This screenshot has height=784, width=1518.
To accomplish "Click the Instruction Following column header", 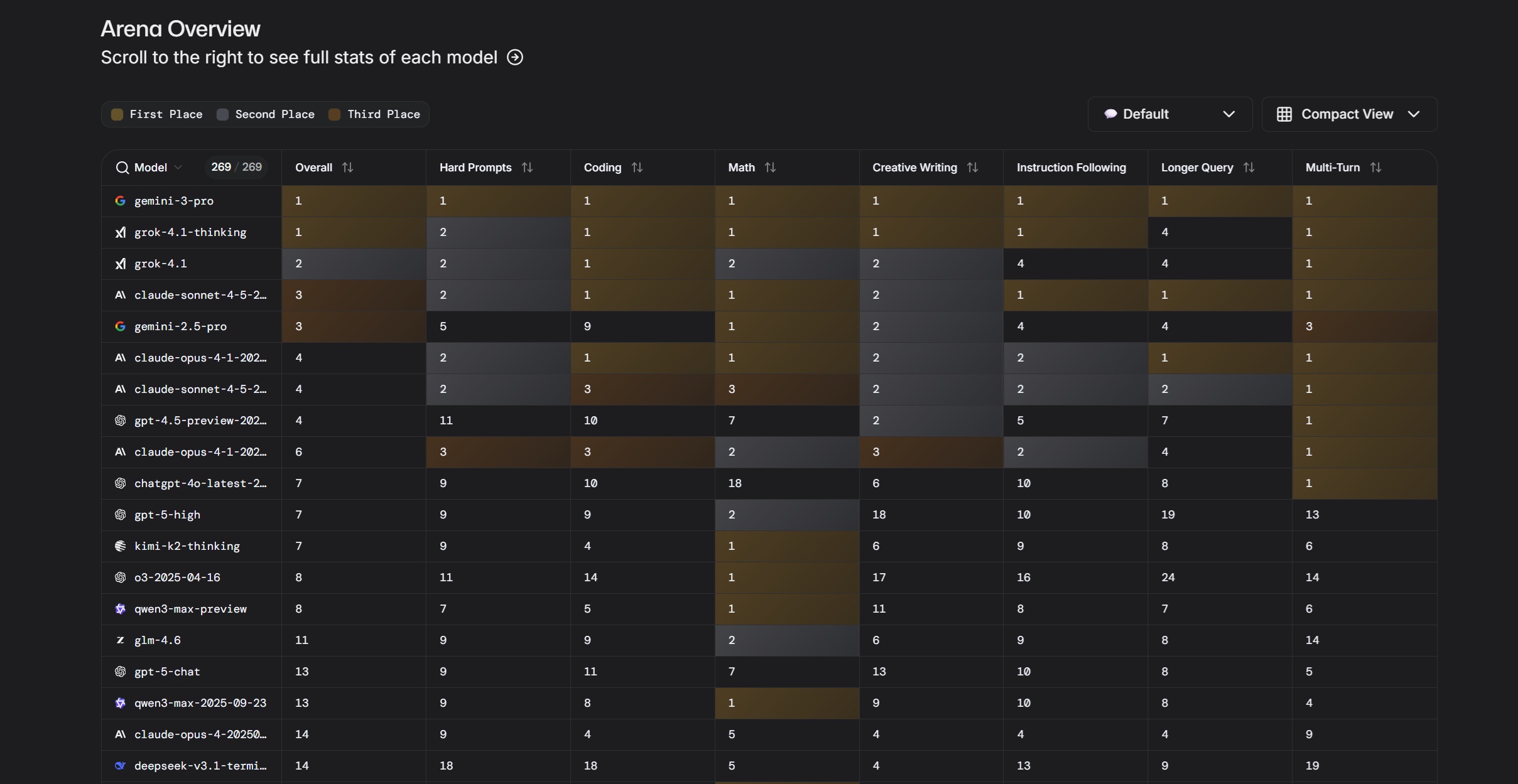I will click(x=1071, y=168).
